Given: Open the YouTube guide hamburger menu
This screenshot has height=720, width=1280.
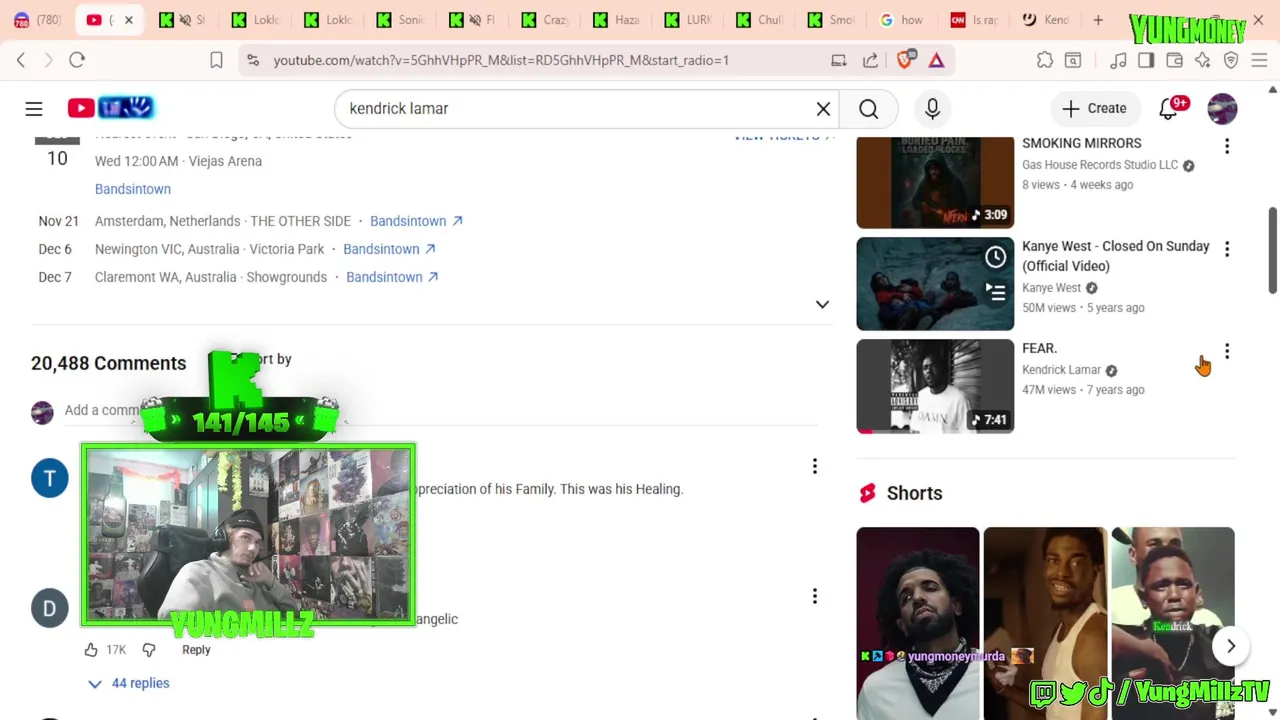Looking at the screenshot, I should click(34, 108).
